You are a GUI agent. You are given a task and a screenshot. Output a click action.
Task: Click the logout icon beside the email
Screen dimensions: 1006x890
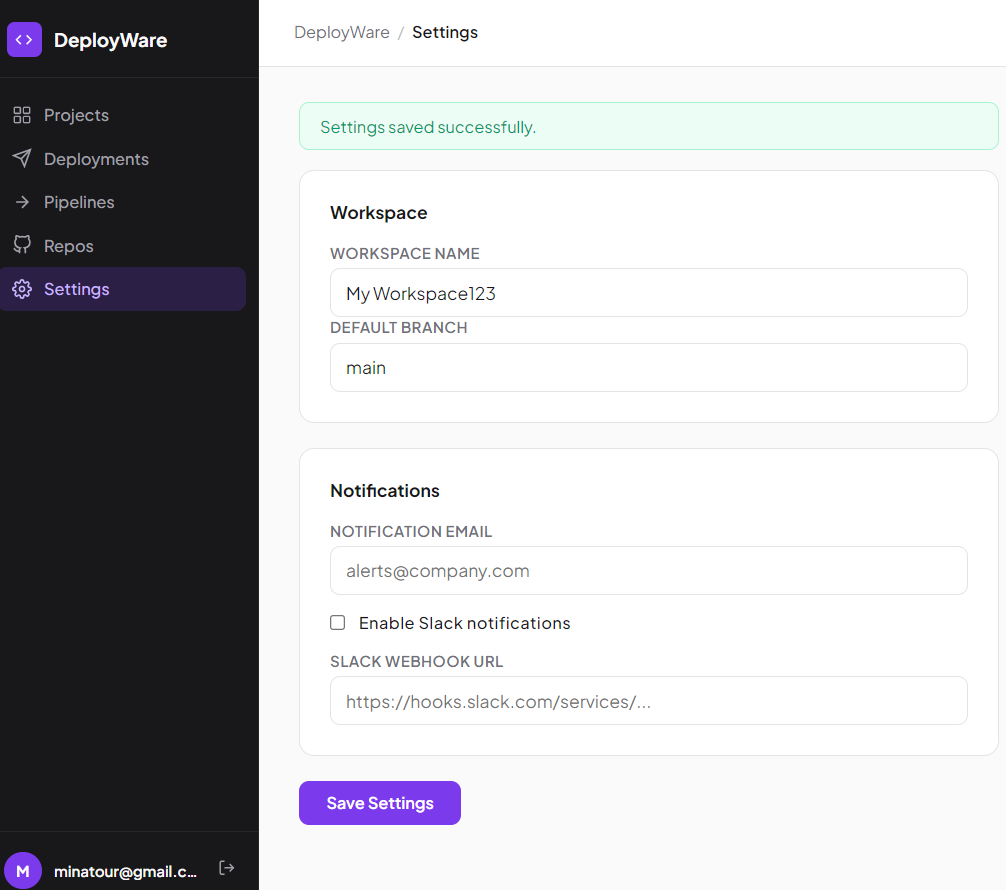pyautogui.click(x=226, y=868)
